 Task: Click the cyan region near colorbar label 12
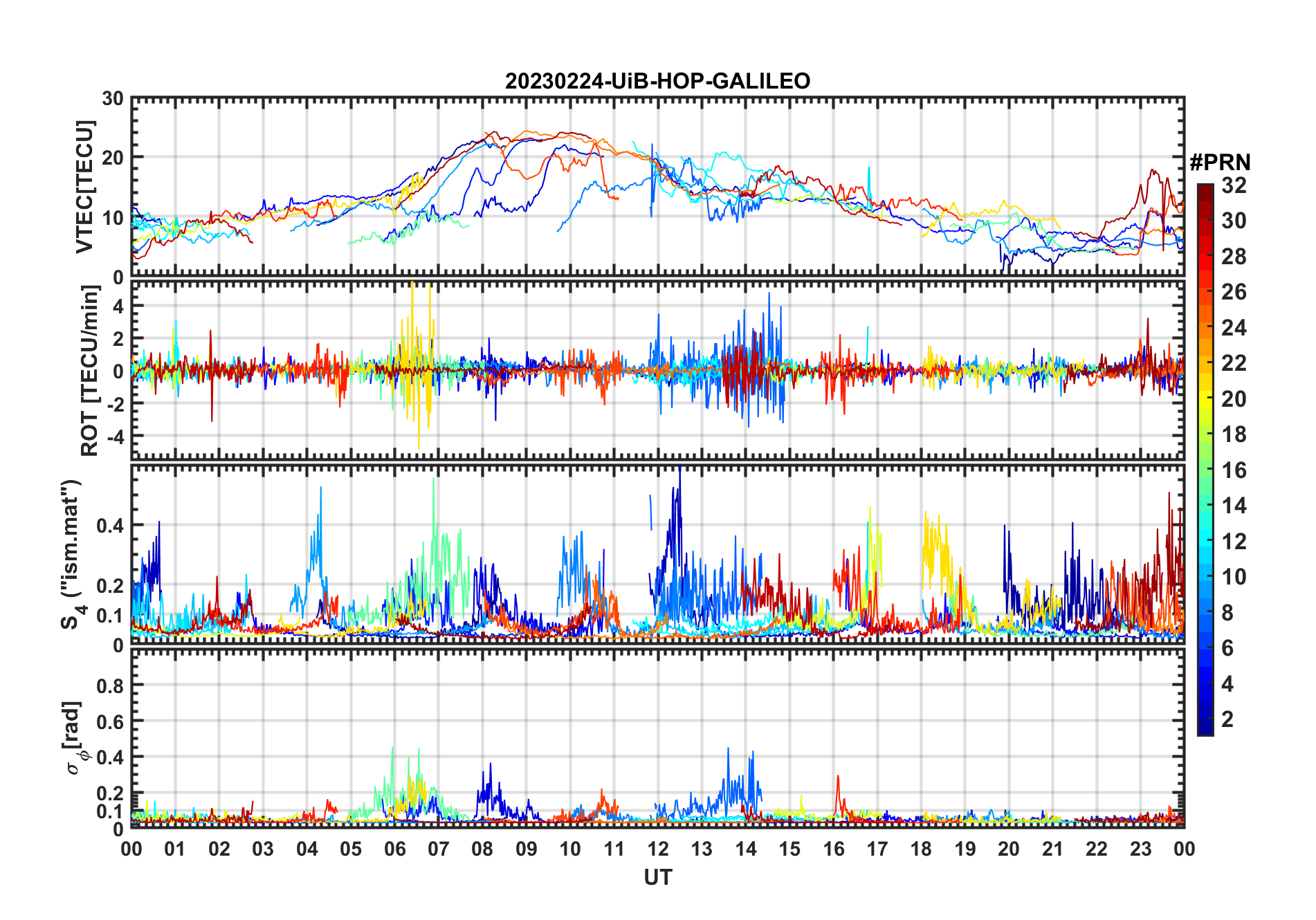1205,541
